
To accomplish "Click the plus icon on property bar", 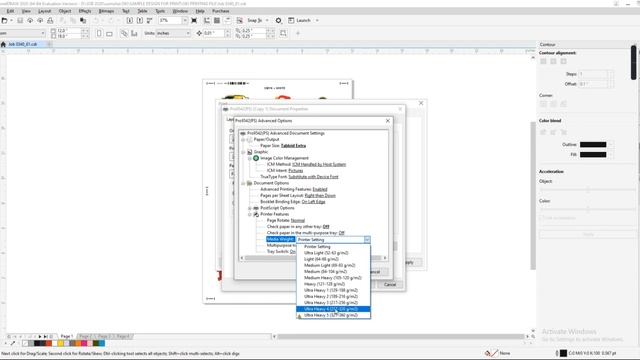I will point(298,33).
